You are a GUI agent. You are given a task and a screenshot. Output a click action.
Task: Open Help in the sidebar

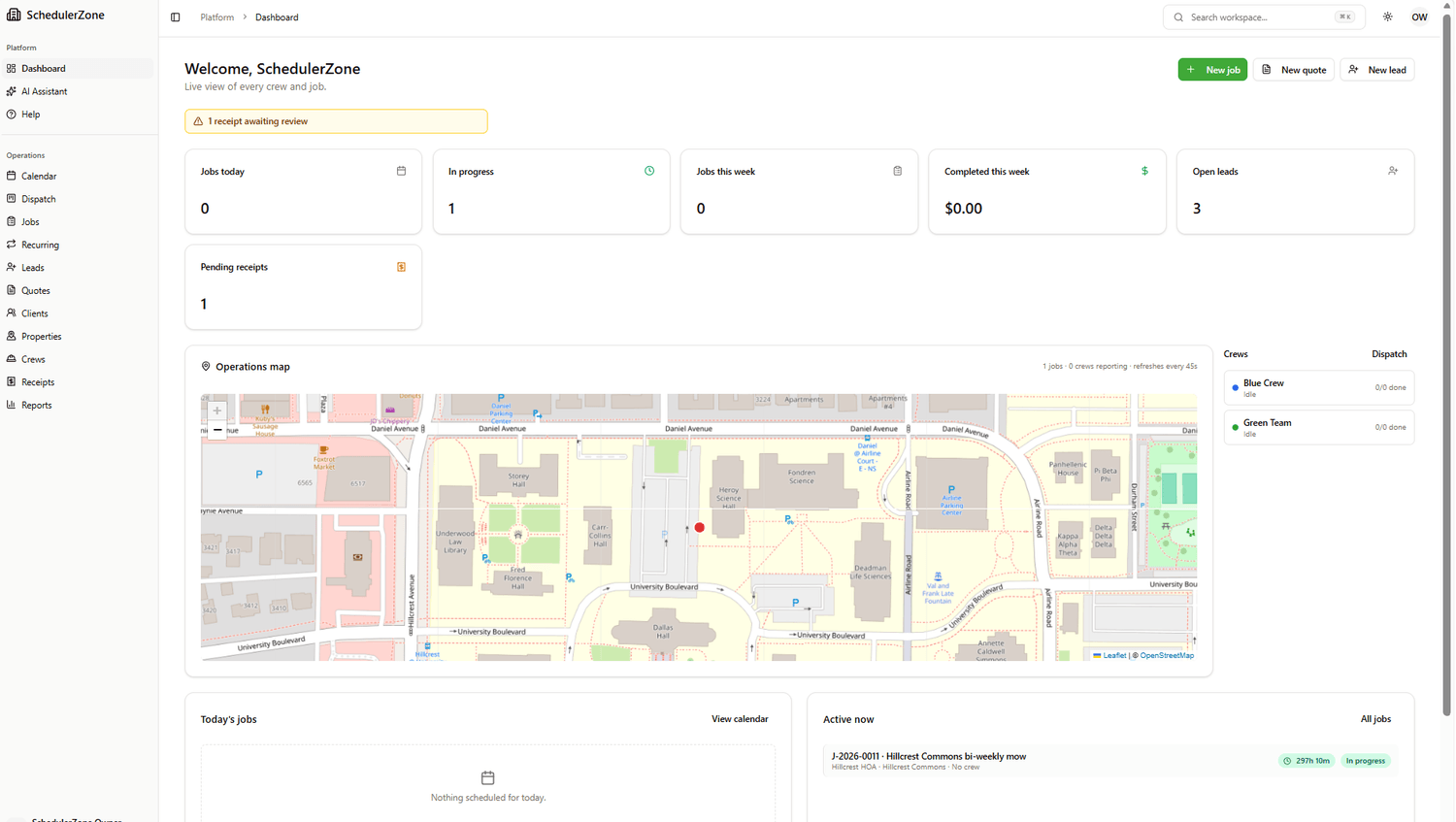(79, 115)
